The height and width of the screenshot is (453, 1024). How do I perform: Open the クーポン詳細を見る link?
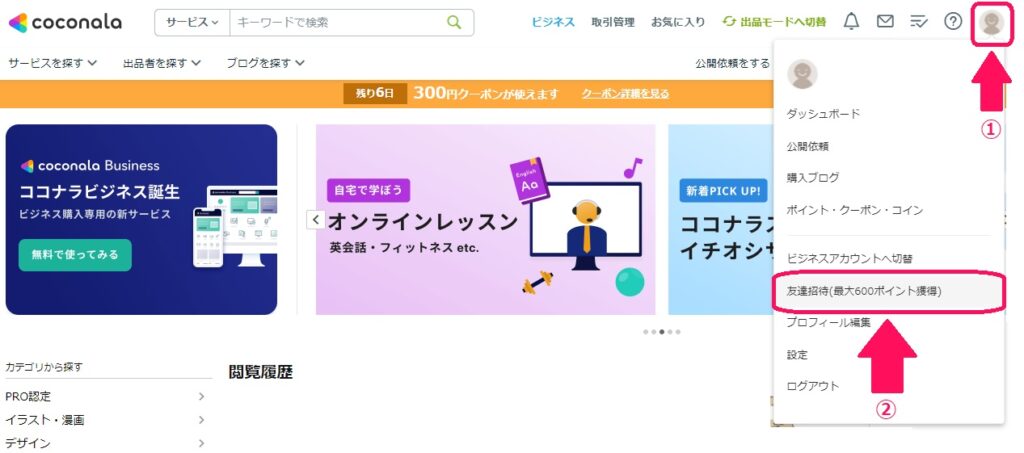[625, 93]
